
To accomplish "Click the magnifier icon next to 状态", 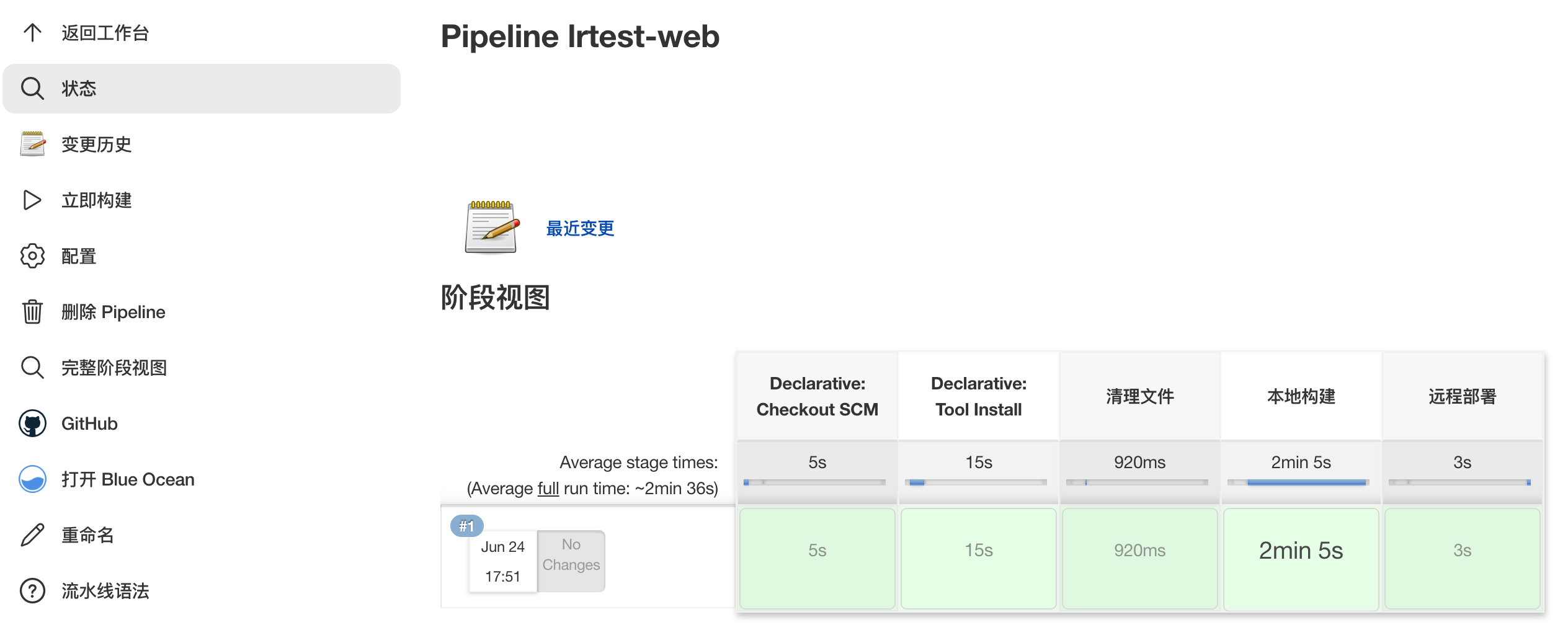I will click(32, 89).
